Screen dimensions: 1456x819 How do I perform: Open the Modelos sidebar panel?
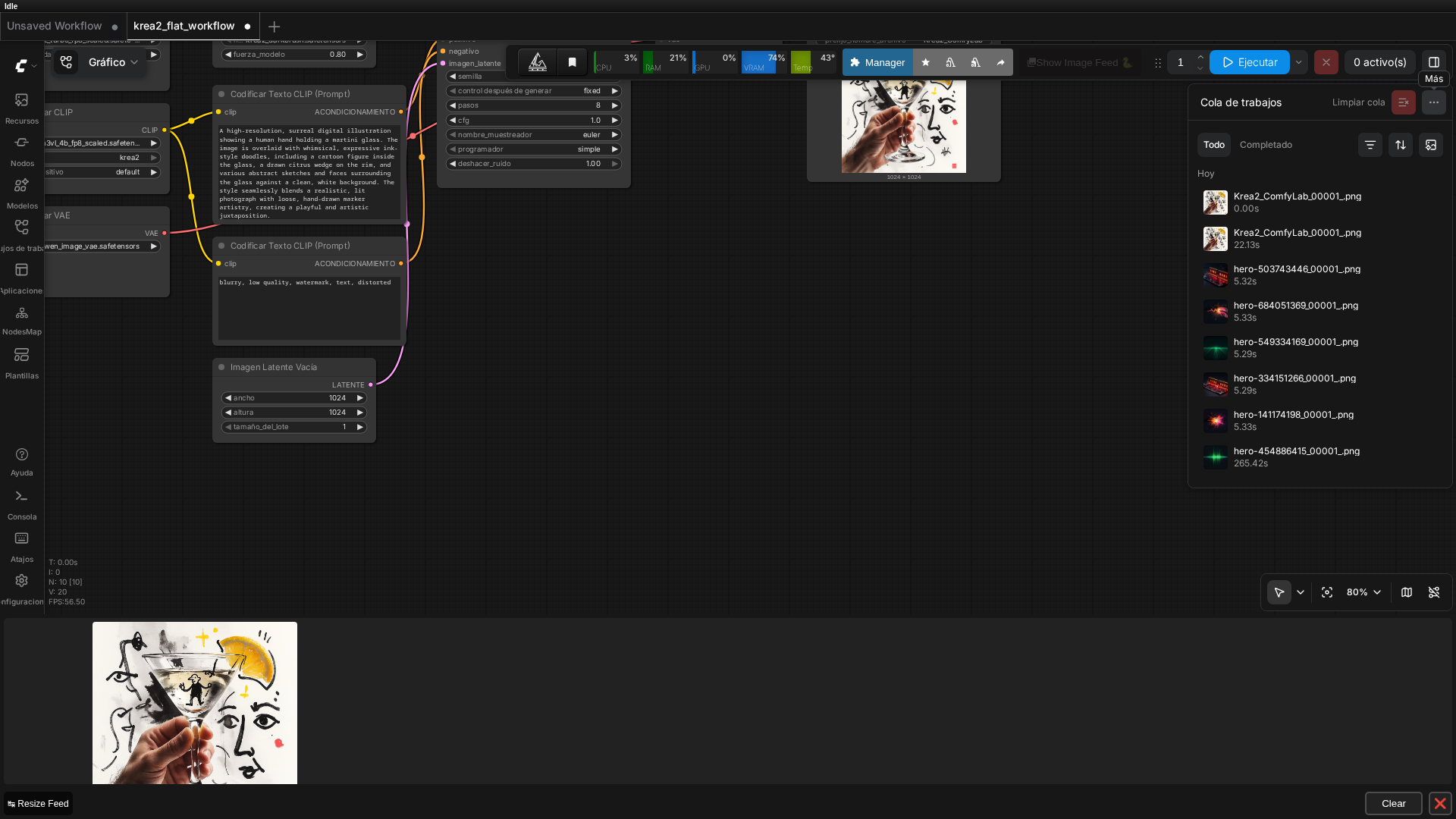(x=21, y=193)
